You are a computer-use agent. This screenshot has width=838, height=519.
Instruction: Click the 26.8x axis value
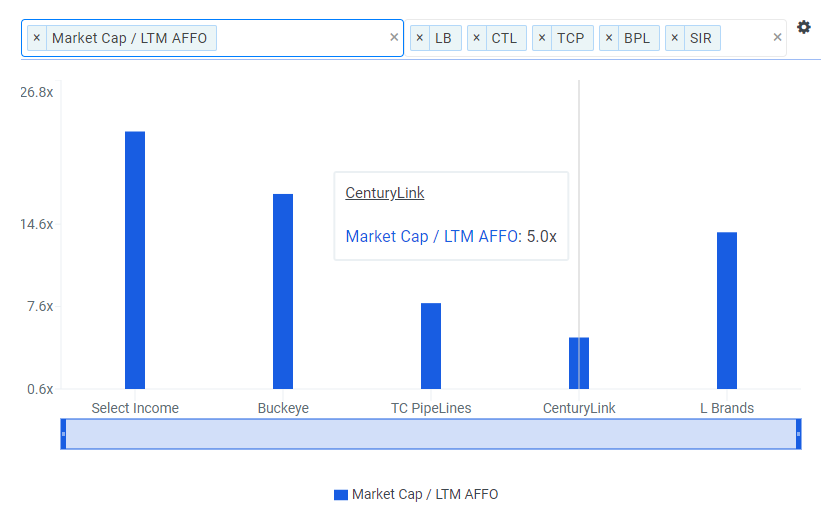37,92
